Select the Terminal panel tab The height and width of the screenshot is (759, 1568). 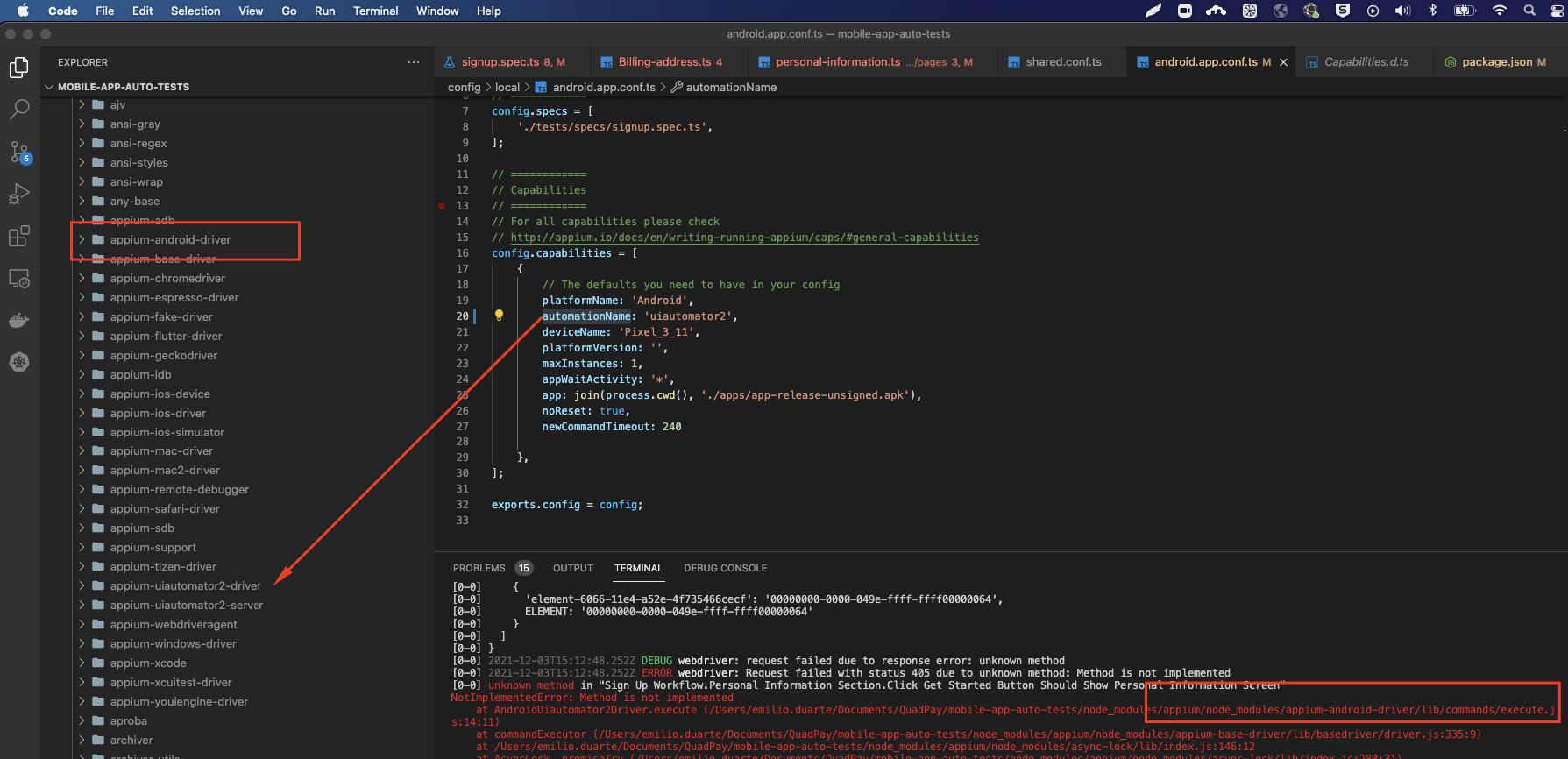(x=638, y=568)
